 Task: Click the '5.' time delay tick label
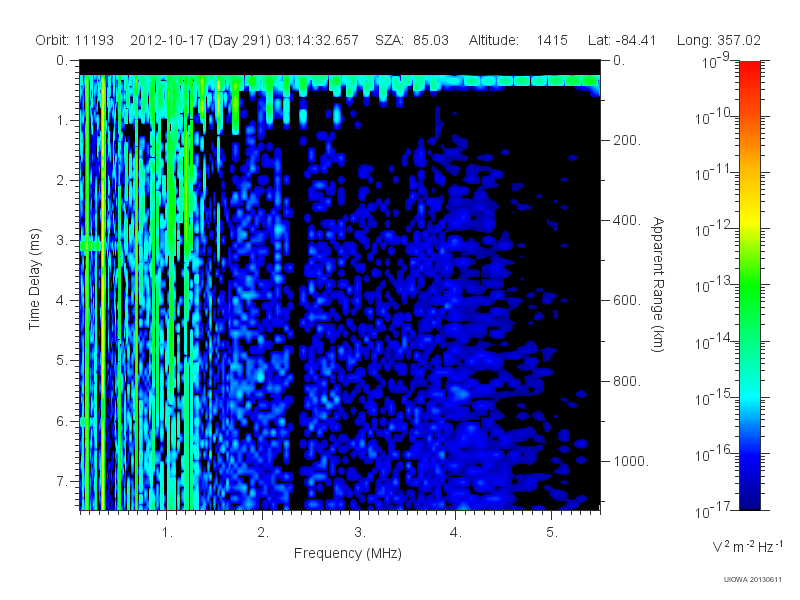click(62, 360)
